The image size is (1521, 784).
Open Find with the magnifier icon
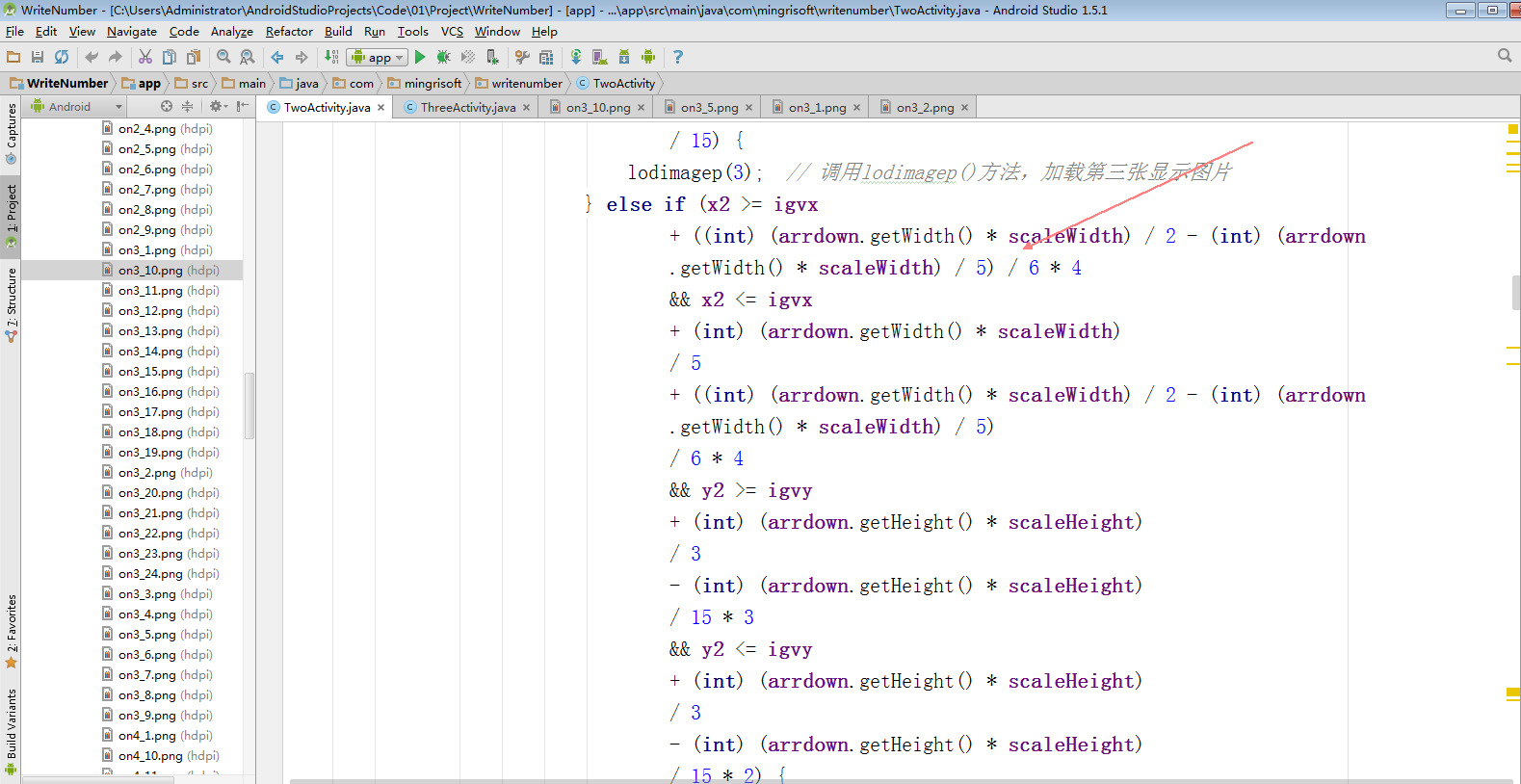(x=223, y=57)
